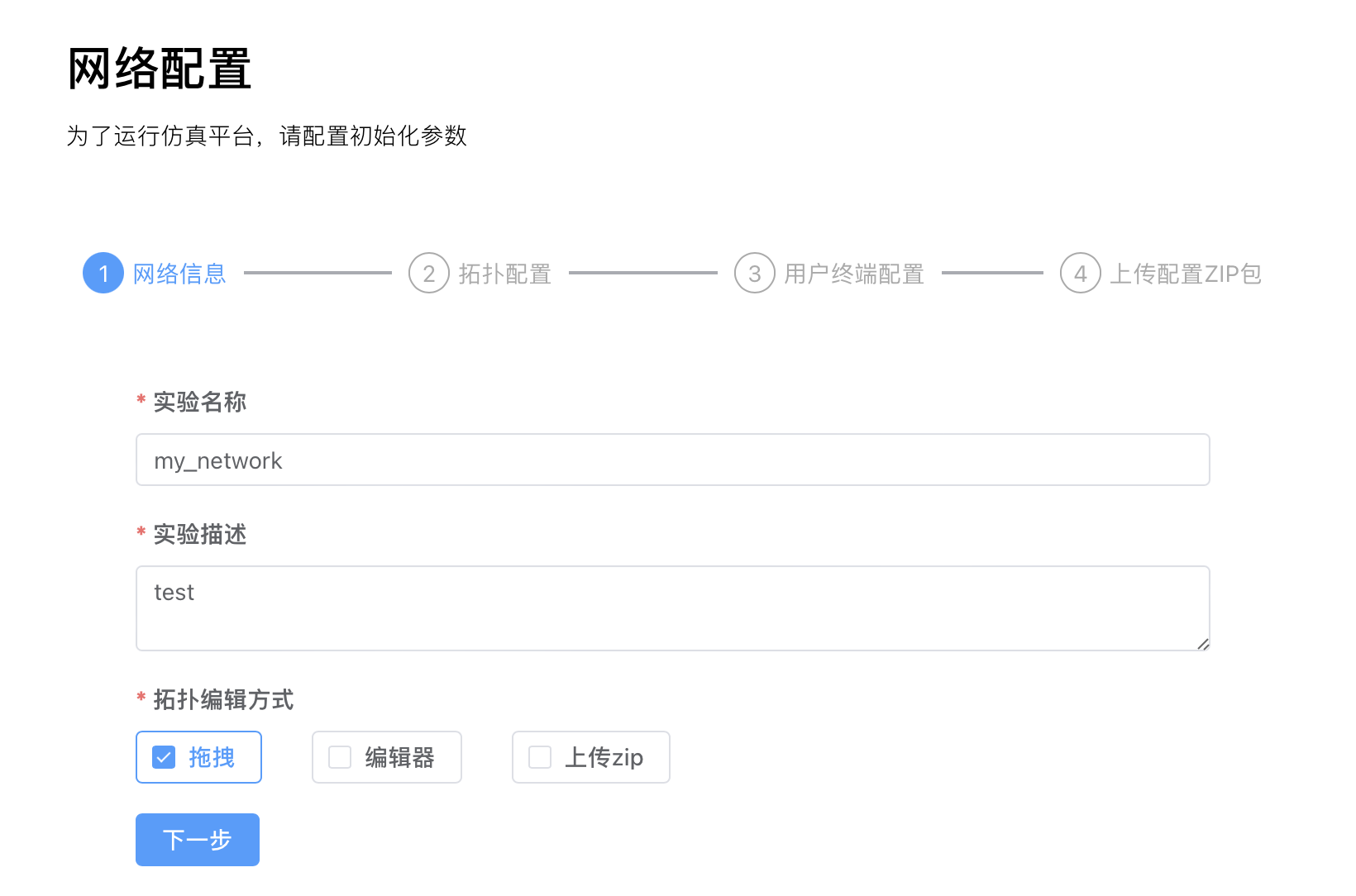
Task: Jump to 上传配置ZIP包 step label
Action: pyautogui.click(x=1185, y=274)
